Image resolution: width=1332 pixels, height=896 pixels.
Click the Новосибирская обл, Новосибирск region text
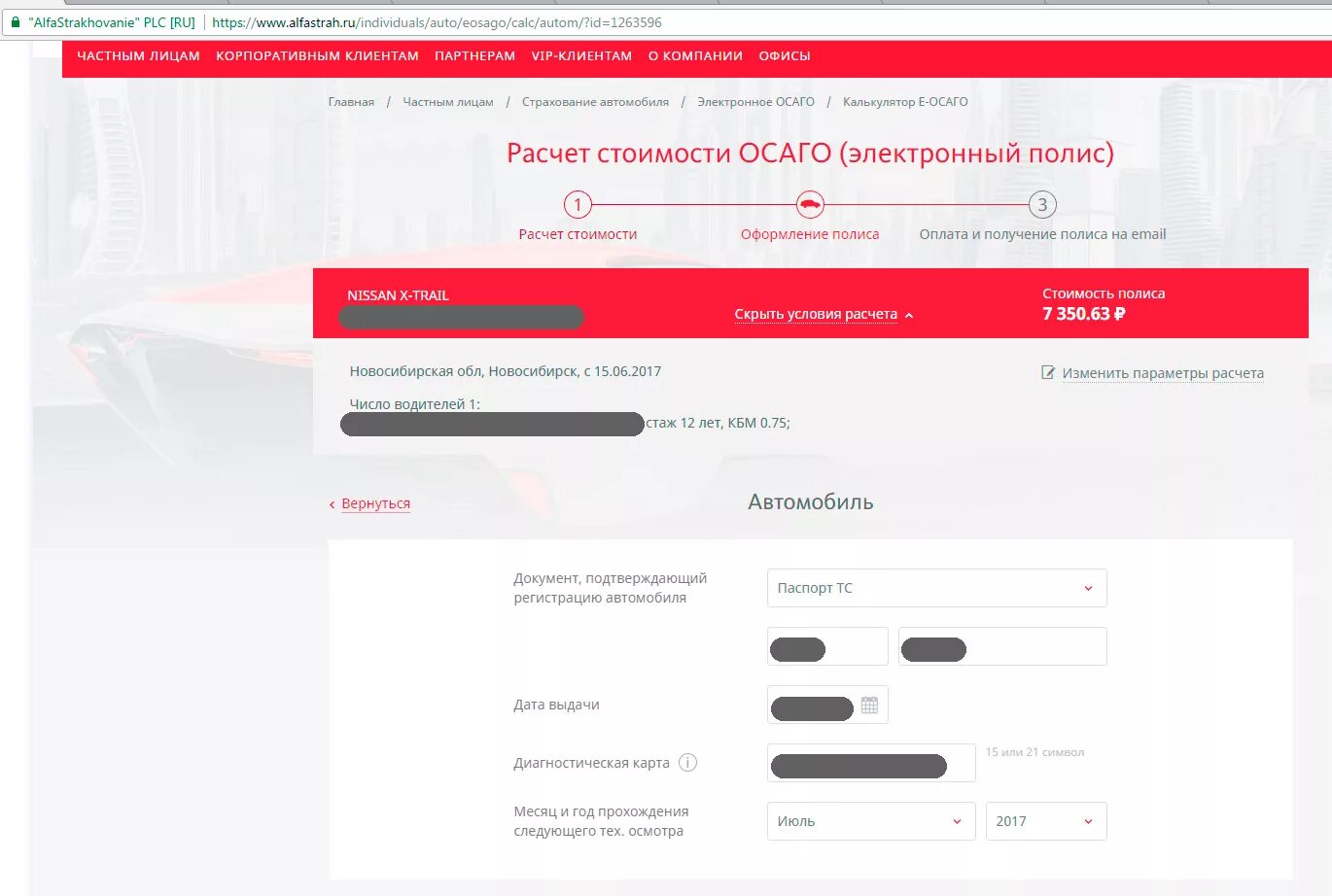pyautogui.click(x=463, y=371)
